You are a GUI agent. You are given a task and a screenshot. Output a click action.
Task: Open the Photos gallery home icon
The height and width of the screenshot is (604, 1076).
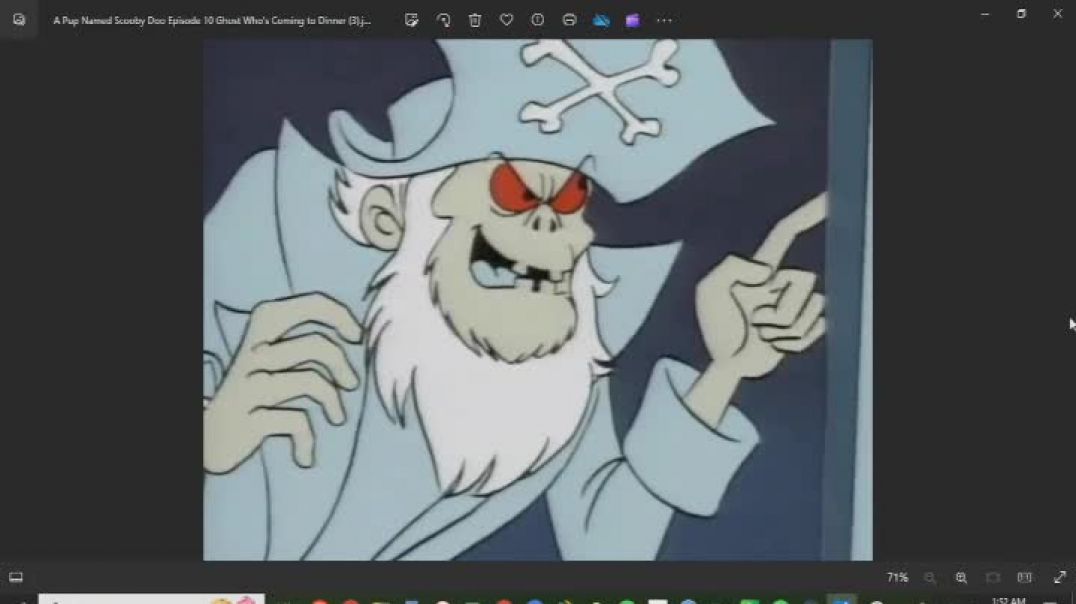(19, 19)
